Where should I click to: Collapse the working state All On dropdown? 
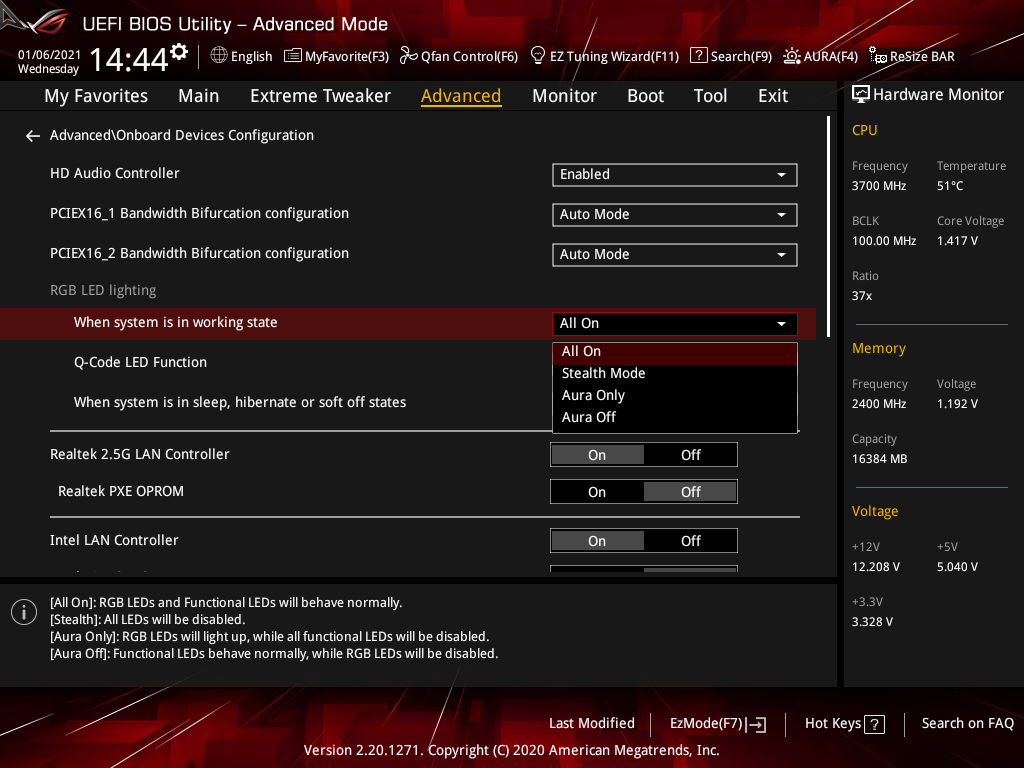tap(675, 324)
